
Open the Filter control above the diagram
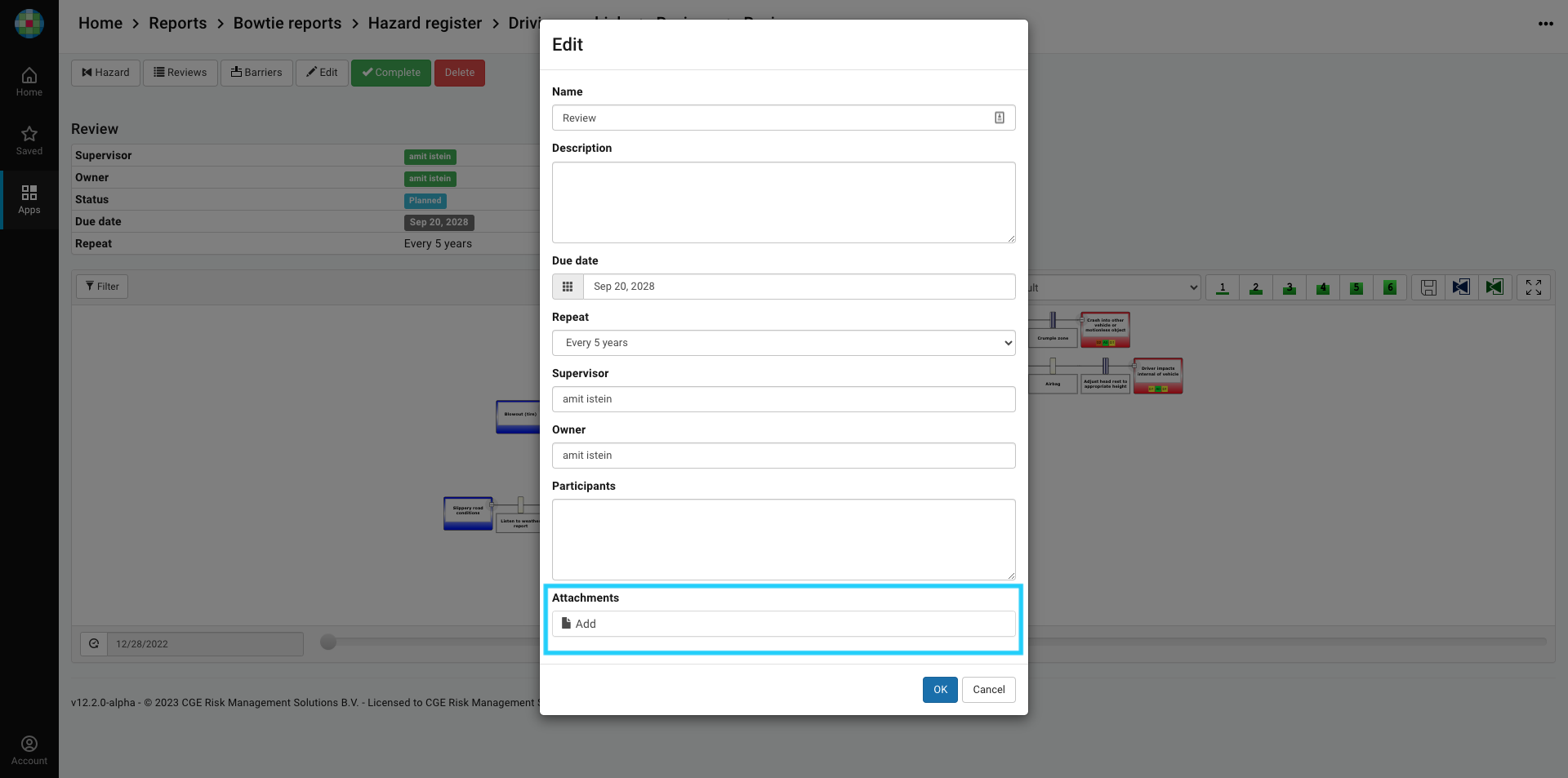[102, 287]
